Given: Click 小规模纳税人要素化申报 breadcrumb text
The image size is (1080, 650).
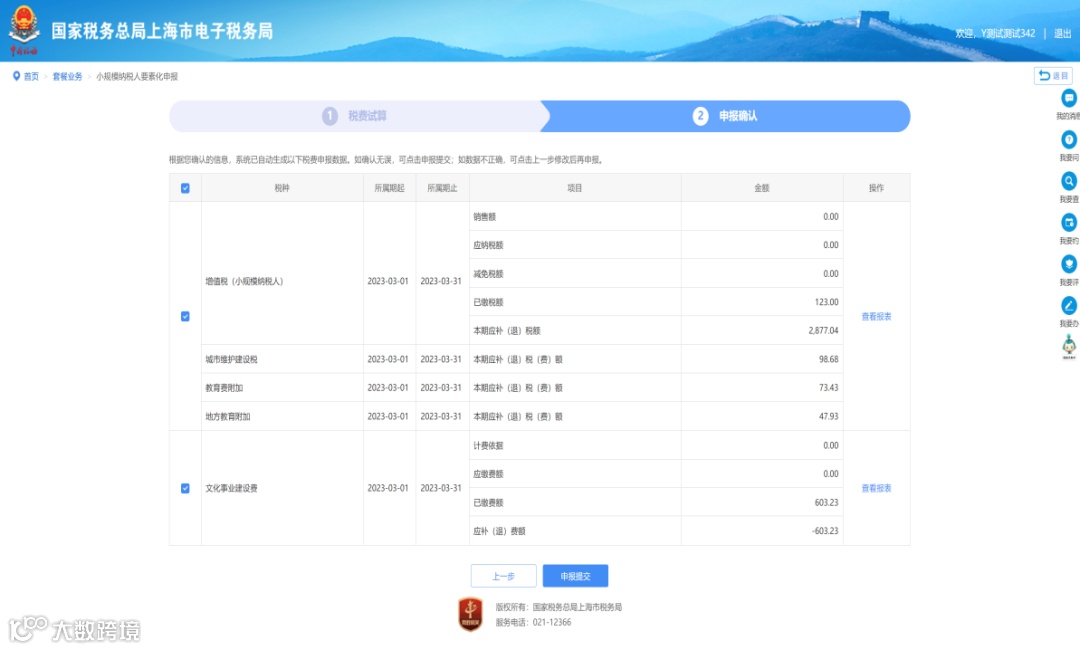Looking at the screenshot, I should (137, 76).
